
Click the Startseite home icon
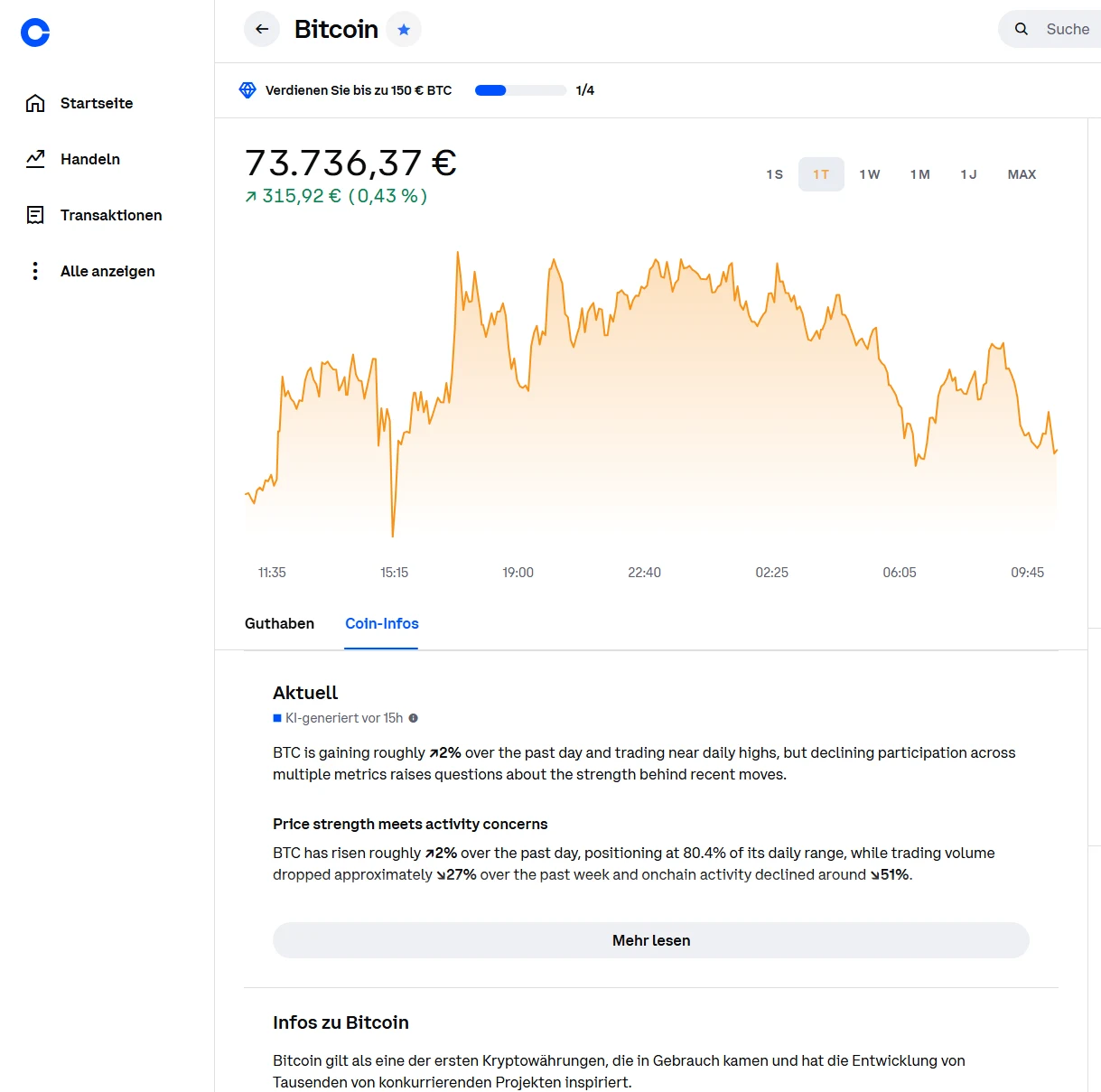point(35,103)
